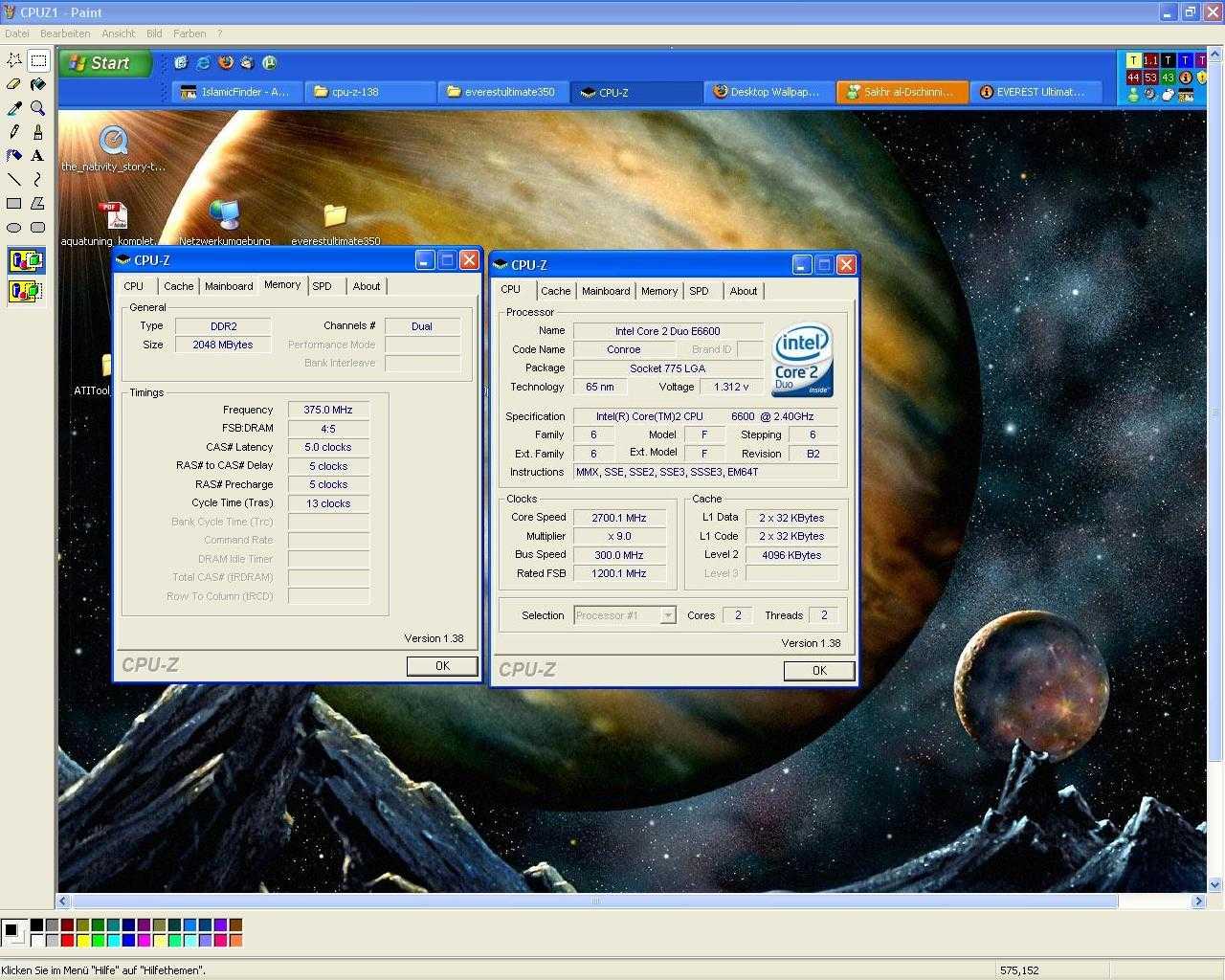Open the Processor #1 selection dropdown

[x=626, y=615]
